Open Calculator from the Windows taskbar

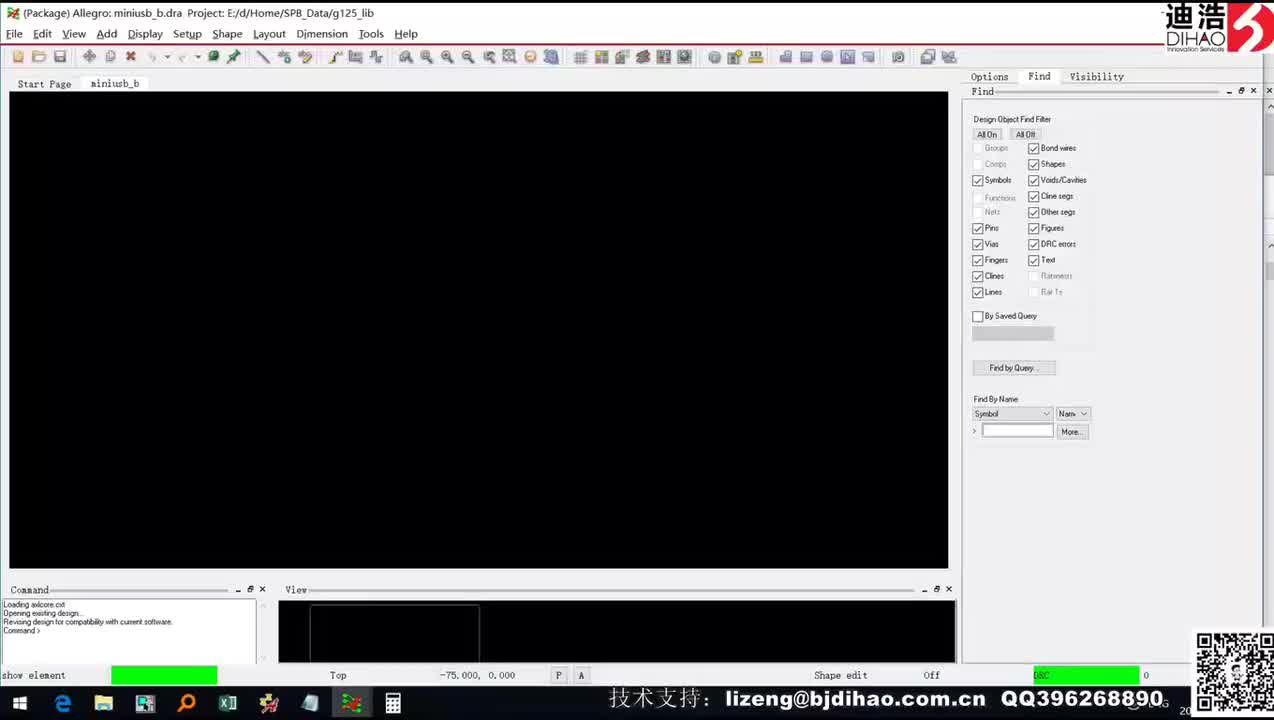click(393, 703)
